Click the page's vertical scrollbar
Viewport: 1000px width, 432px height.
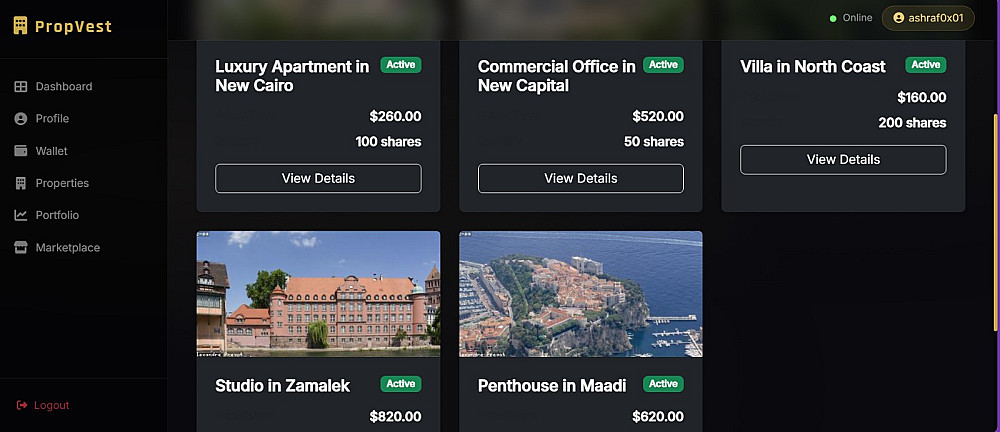[995, 220]
